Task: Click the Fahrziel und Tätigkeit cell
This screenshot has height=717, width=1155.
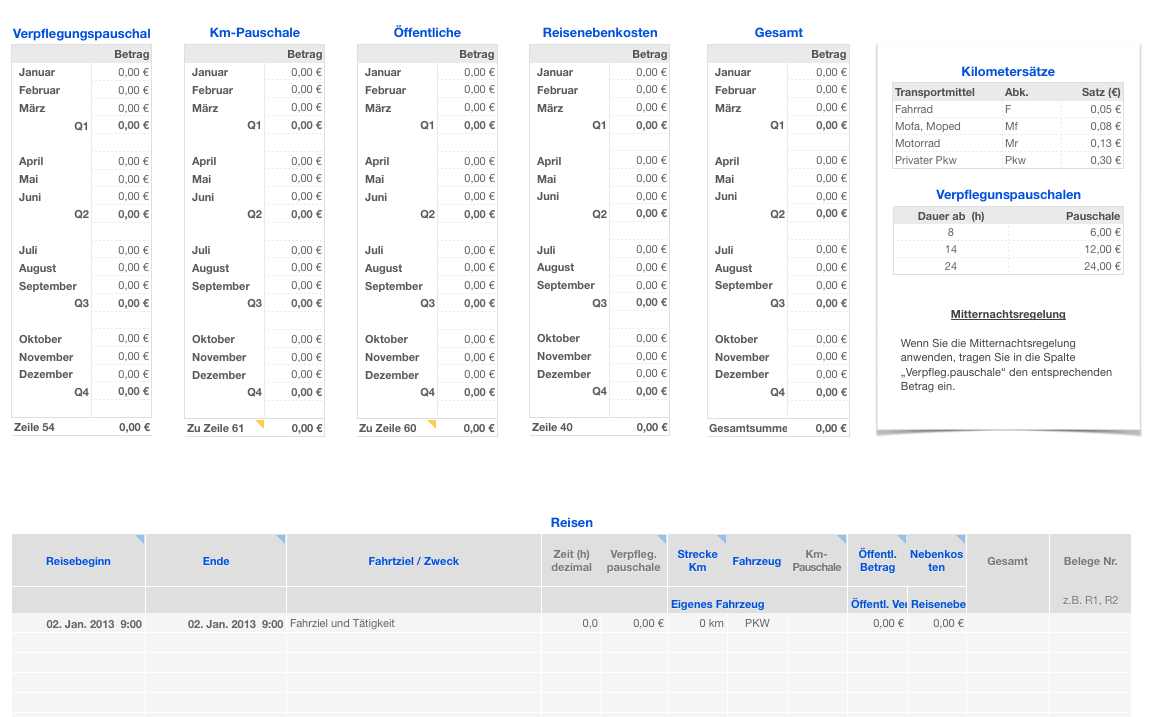Action: point(413,623)
